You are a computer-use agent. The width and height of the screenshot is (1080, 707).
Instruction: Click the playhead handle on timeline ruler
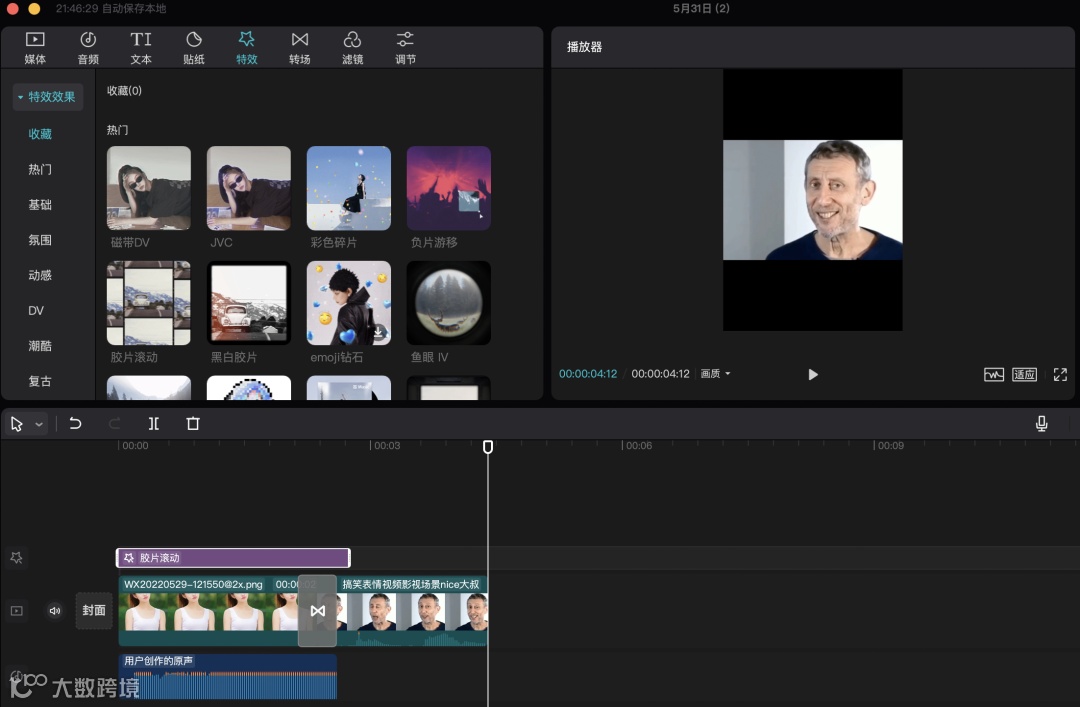488,447
